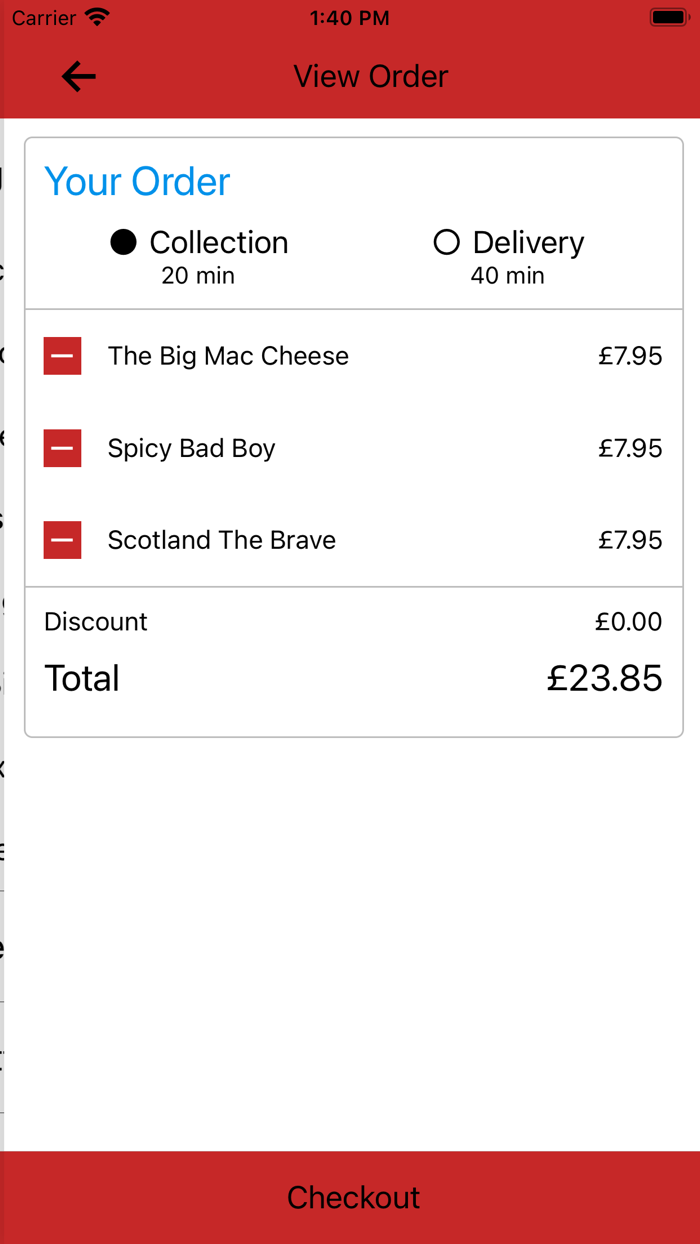The width and height of the screenshot is (700, 1244).
Task: Tap the 20 min collection estimate
Action: (197, 275)
